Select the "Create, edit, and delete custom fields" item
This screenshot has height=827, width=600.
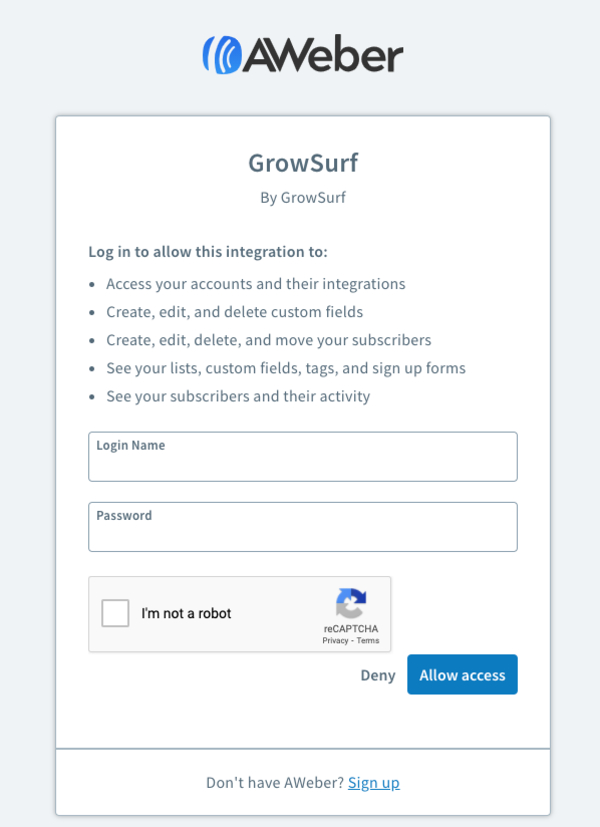point(234,311)
